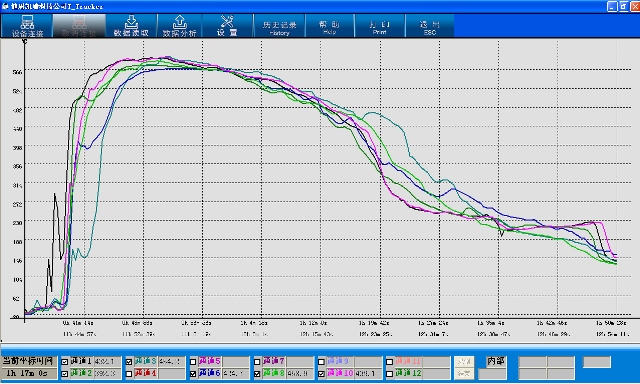Toggle the magenta channel 10 checkbox
The height and width of the screenshot is (384, 640).
point(321,374)
